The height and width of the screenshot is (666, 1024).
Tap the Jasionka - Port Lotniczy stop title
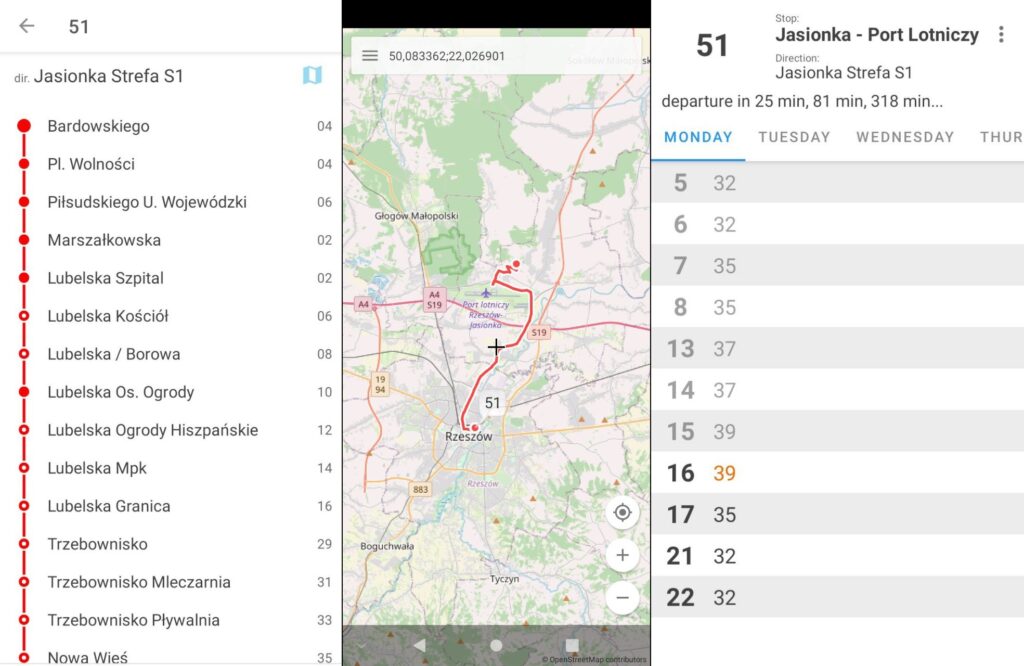point(877,35)
